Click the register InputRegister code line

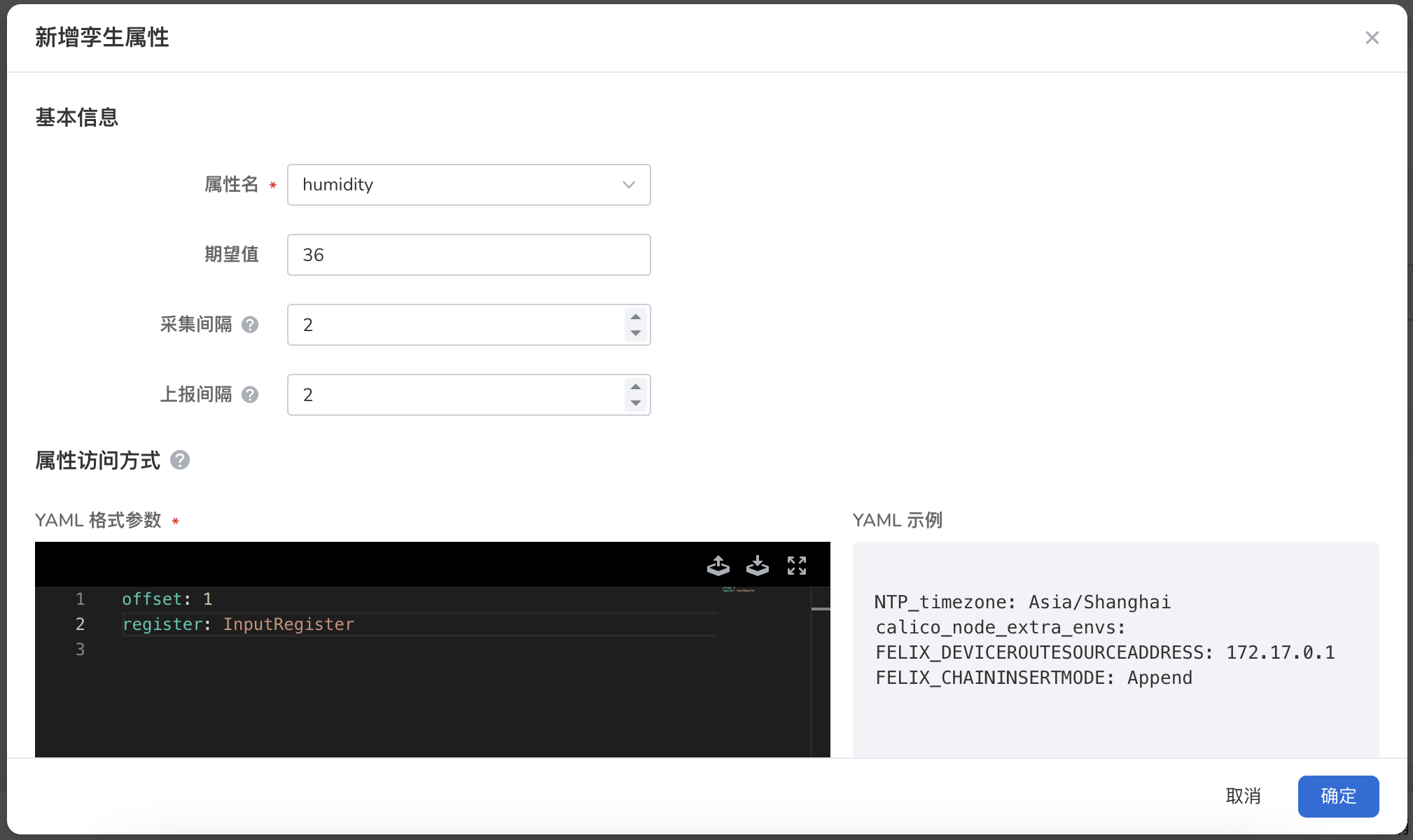[238, 624]
